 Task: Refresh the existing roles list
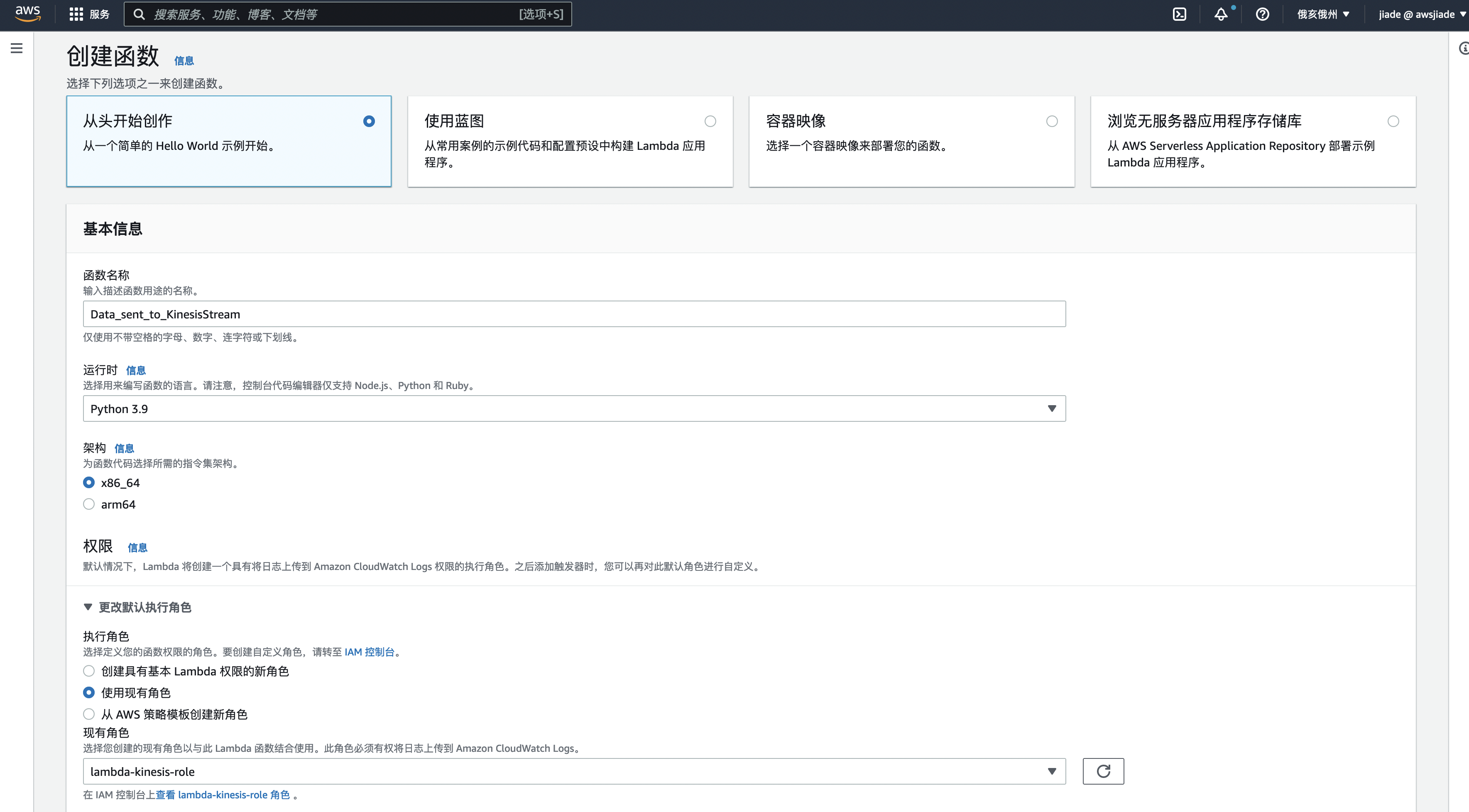[1103, 771]
